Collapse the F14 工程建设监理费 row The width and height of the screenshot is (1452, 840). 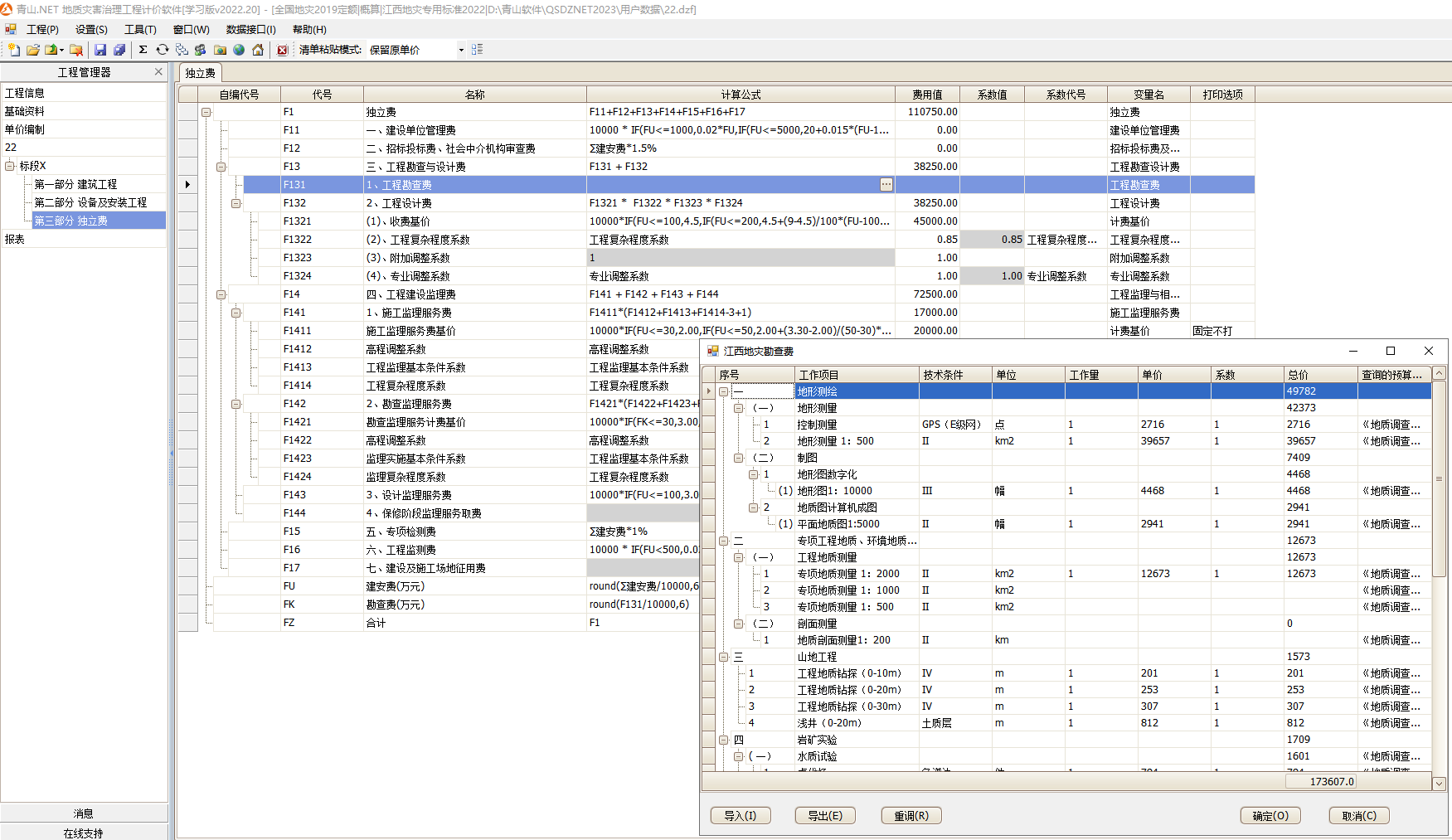point(221,294)
